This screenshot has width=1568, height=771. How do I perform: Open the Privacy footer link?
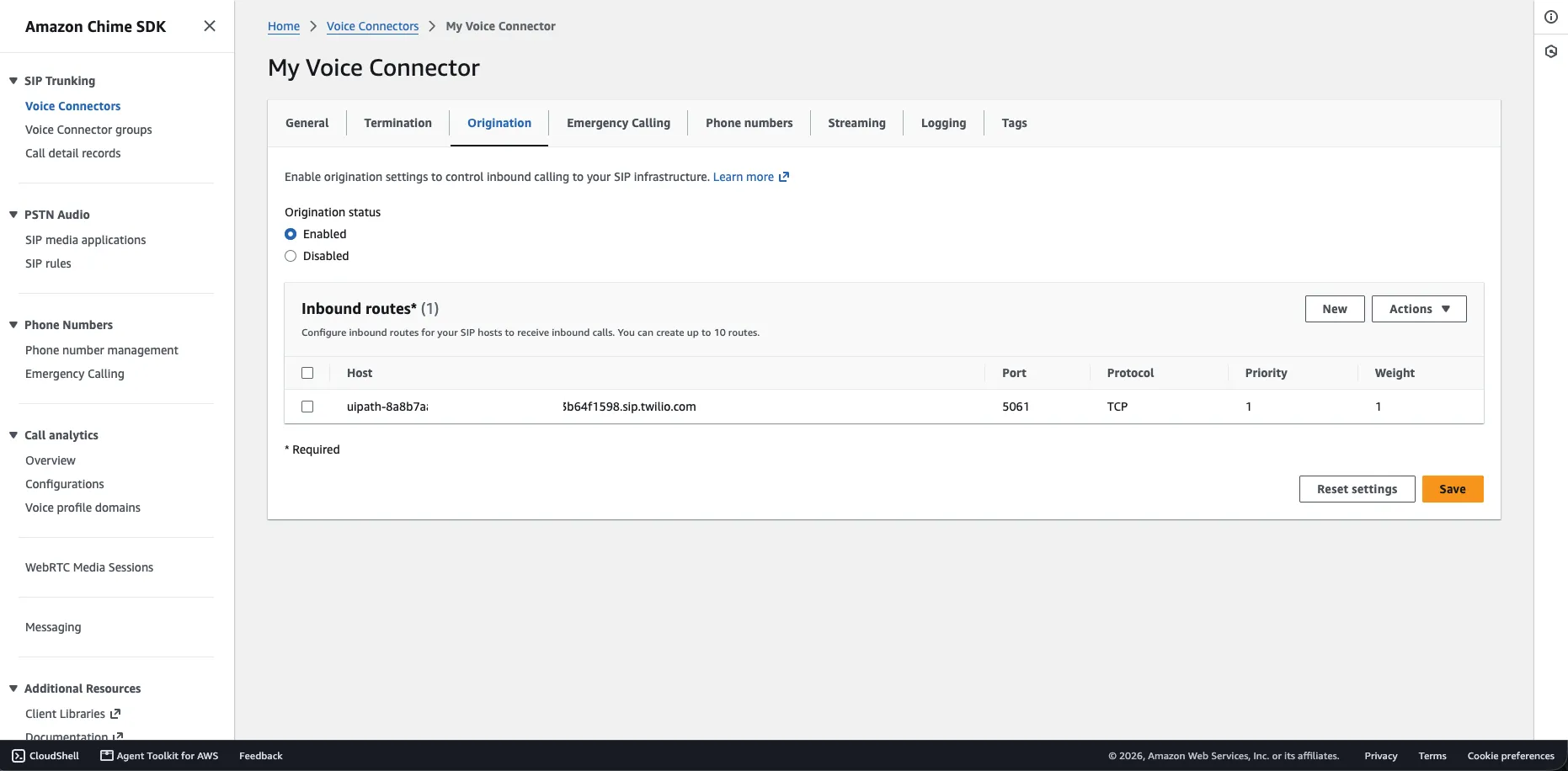[1381, 756]
